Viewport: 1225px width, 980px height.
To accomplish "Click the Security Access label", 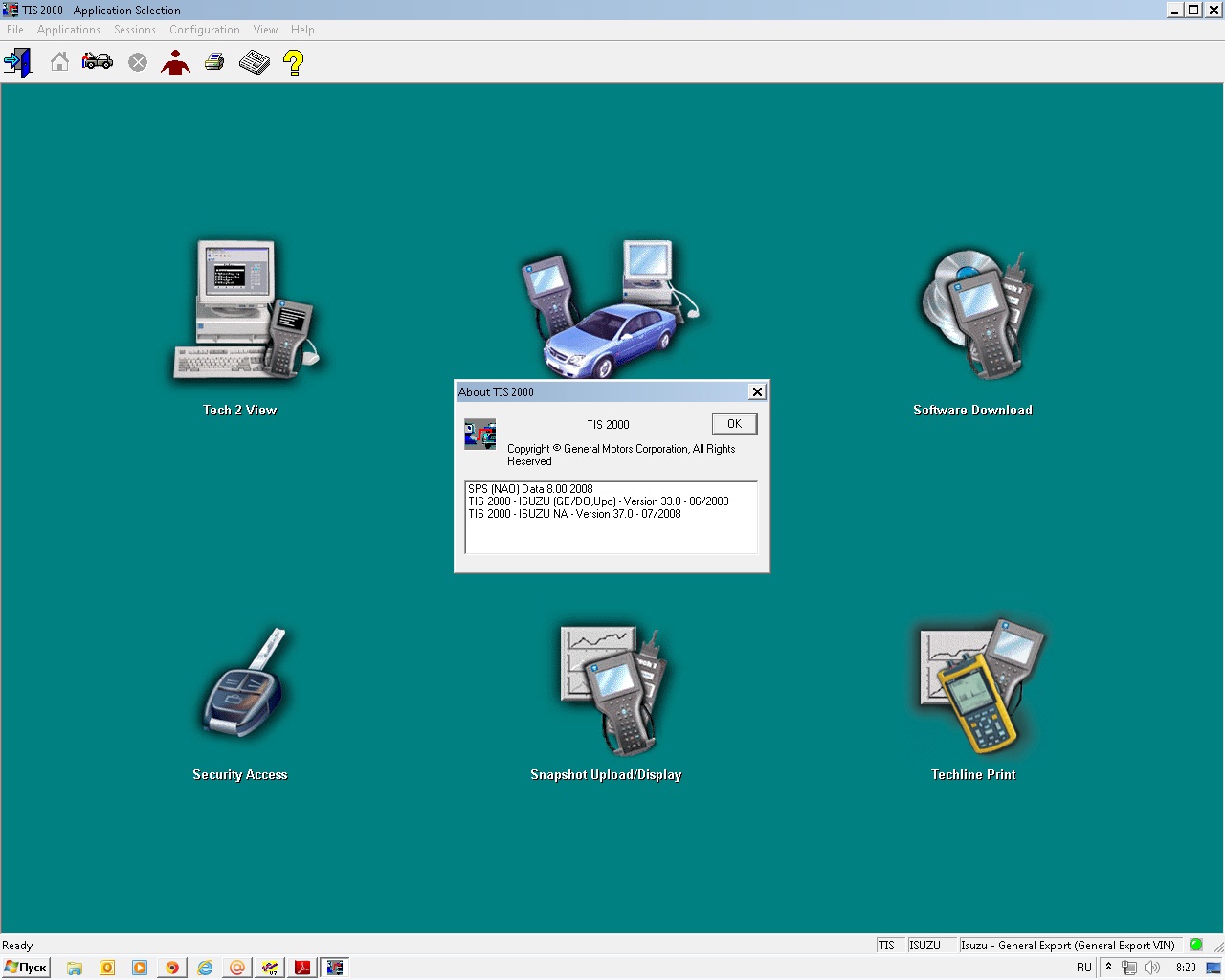I will [x=239, y=774].
